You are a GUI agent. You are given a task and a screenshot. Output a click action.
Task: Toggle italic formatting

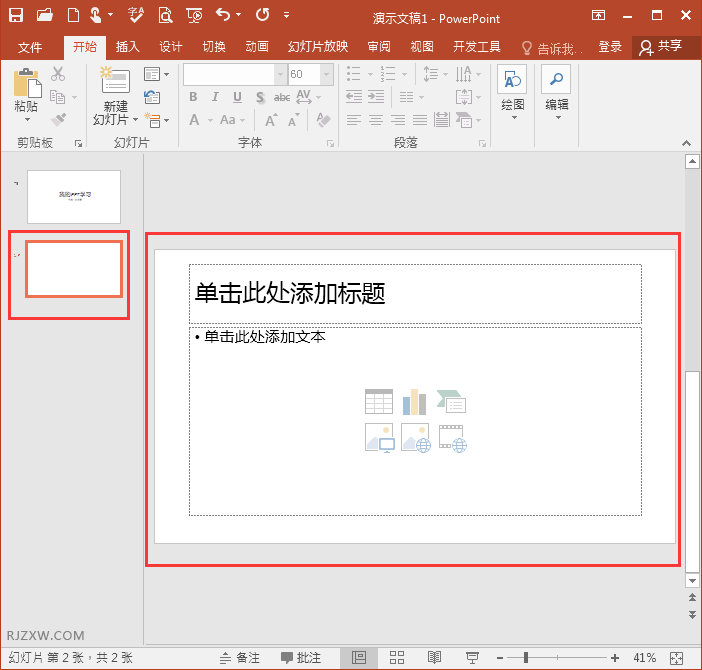(215, 97)
